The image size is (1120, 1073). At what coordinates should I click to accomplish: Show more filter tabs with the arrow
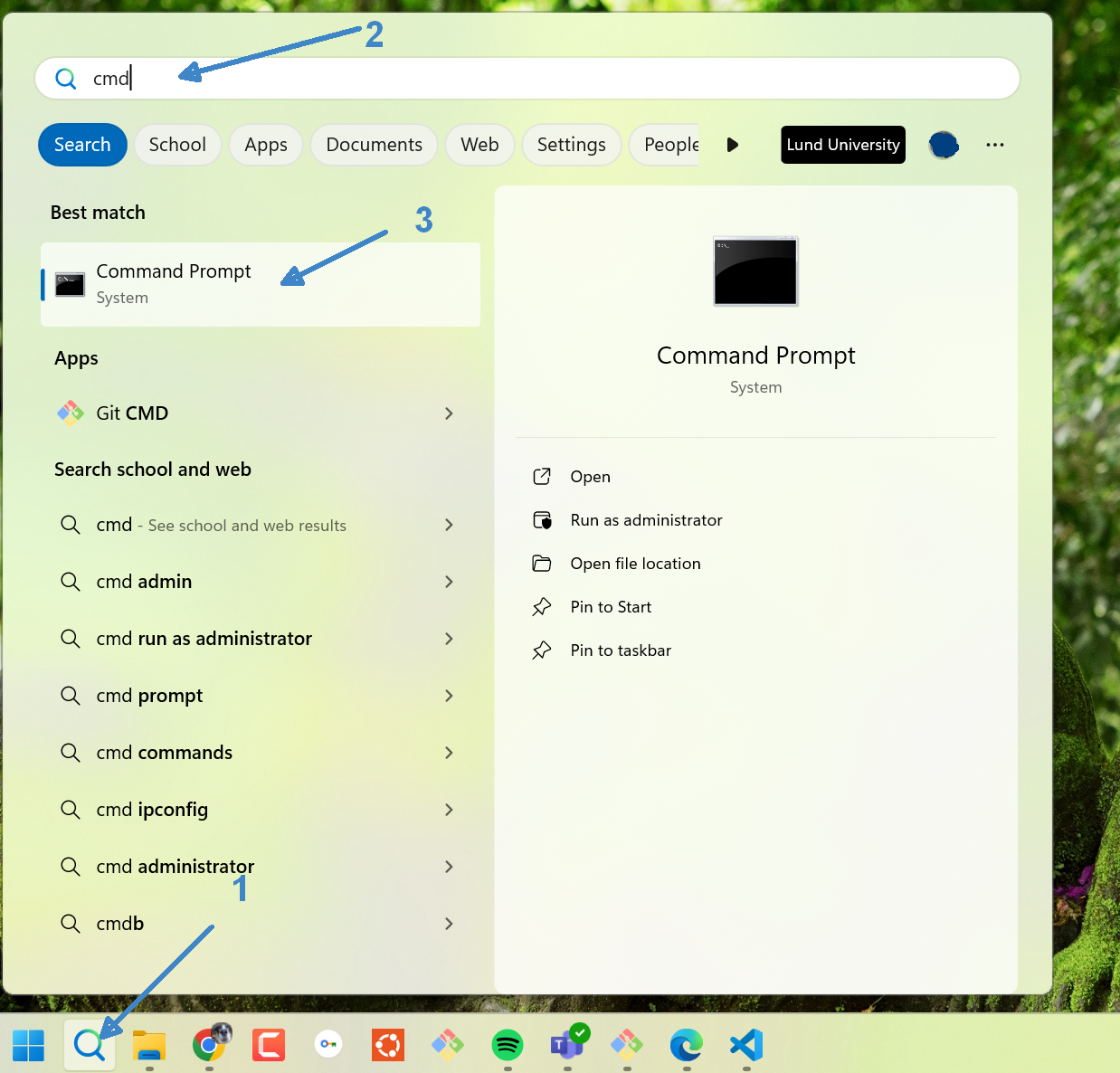pos(733,145)
